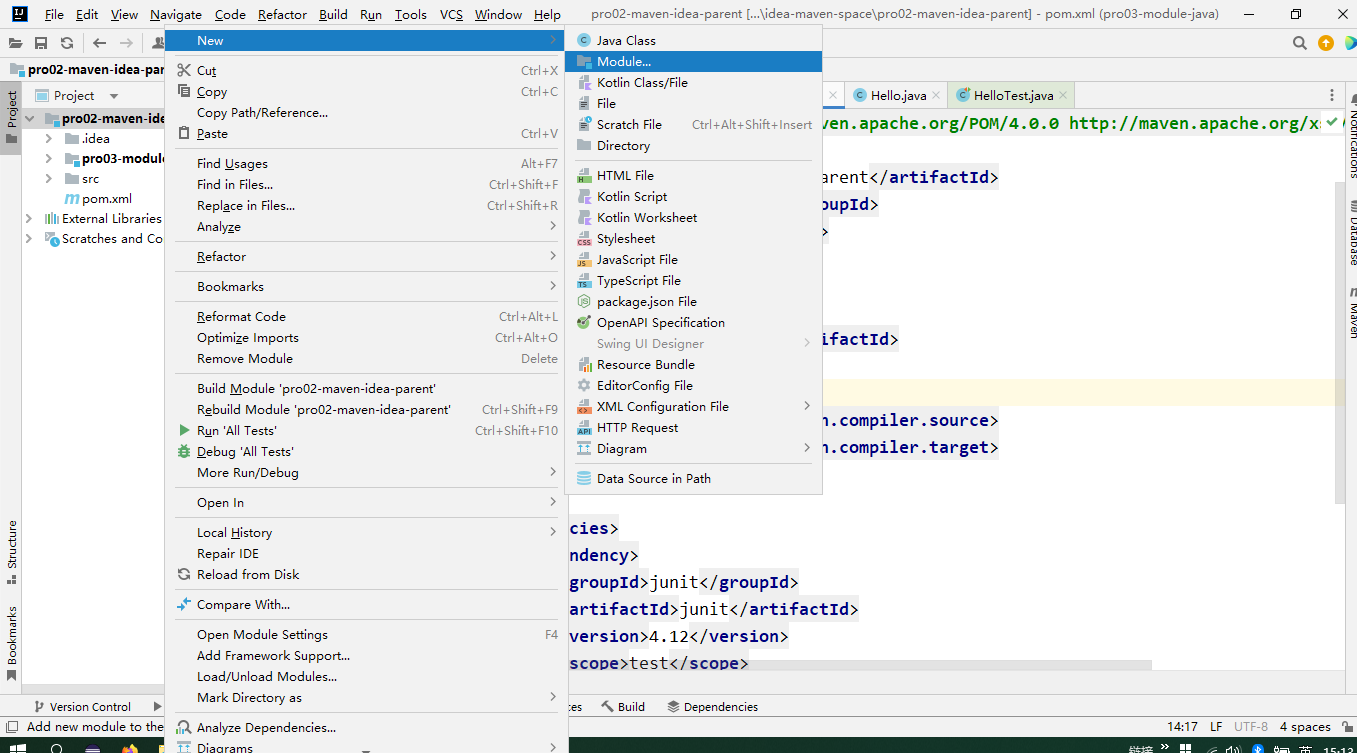1357x753 pixels.
Task: Click the Back navigation arrow icon
Action: click(x=99, y=43)
